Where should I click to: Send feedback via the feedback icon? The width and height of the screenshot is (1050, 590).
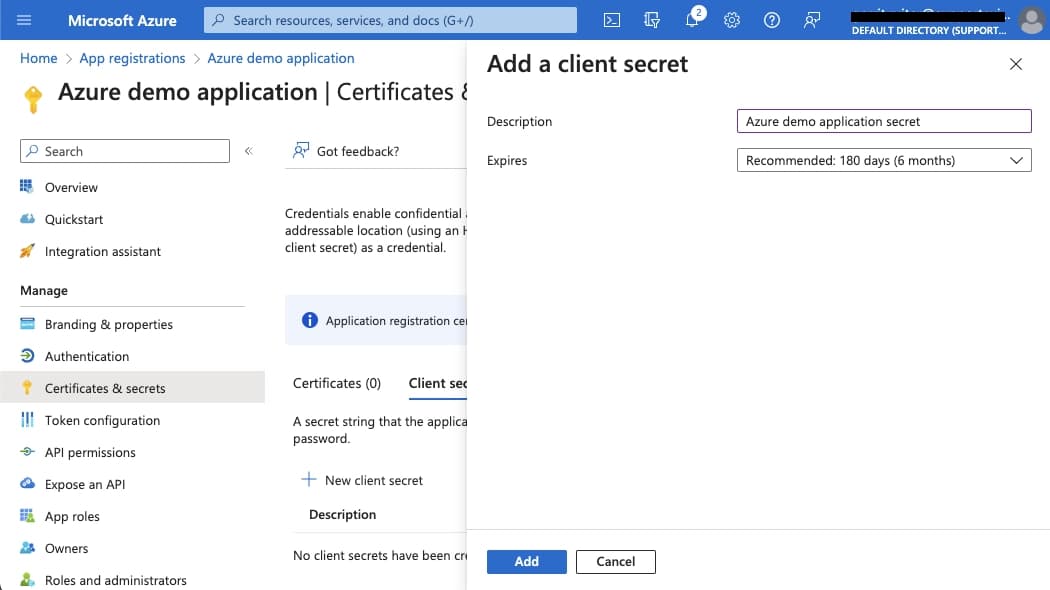(x=811, y=20)
